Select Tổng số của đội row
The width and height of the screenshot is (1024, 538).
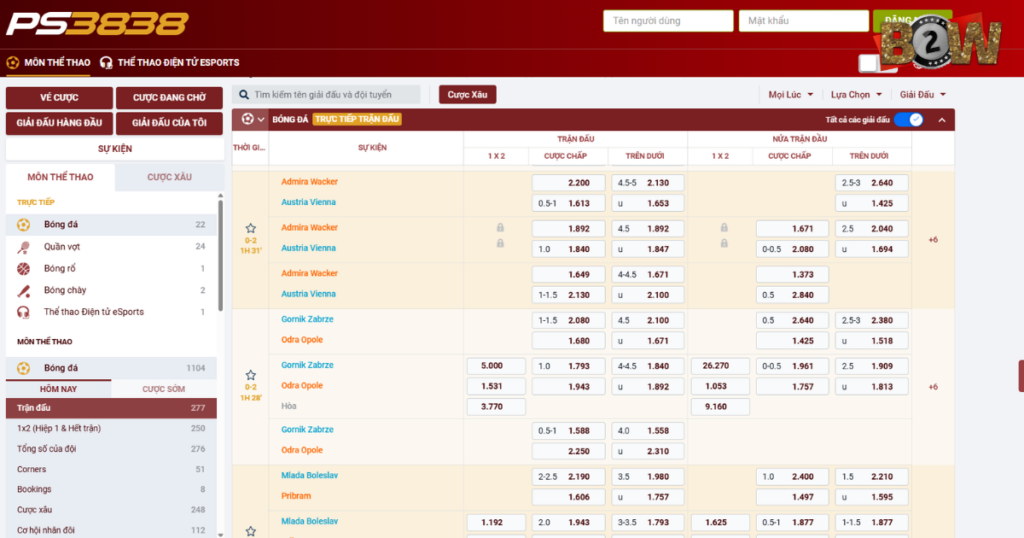point(111,449)
